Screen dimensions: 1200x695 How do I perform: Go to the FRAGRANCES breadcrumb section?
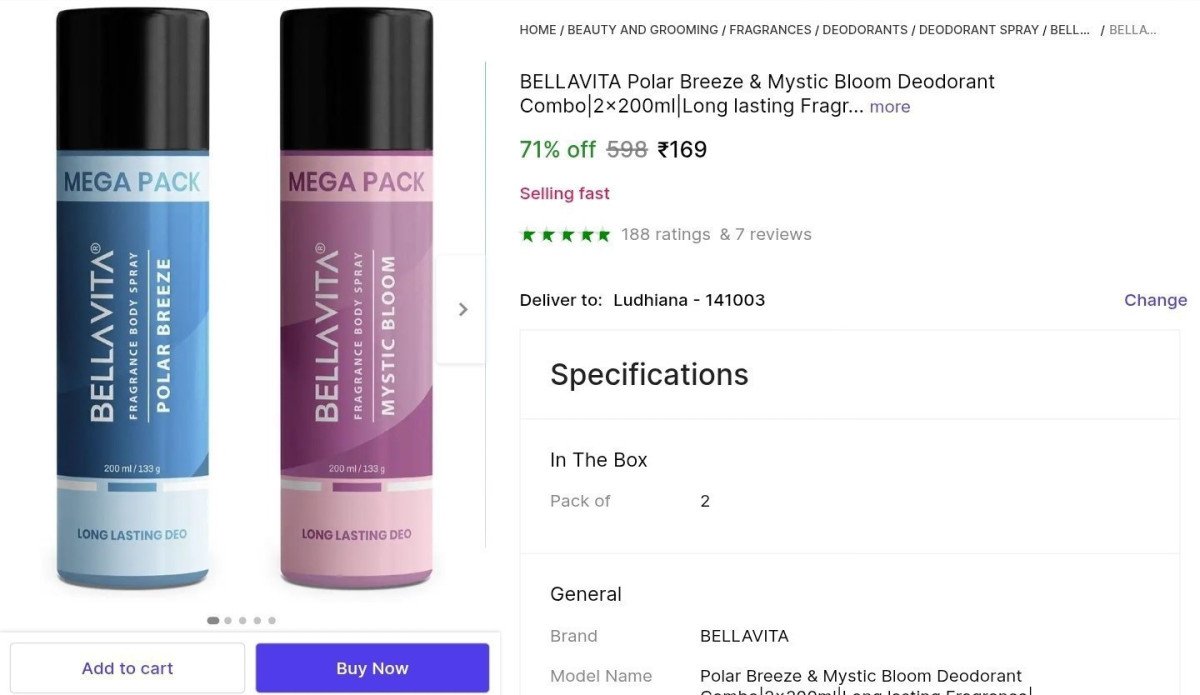770,29
